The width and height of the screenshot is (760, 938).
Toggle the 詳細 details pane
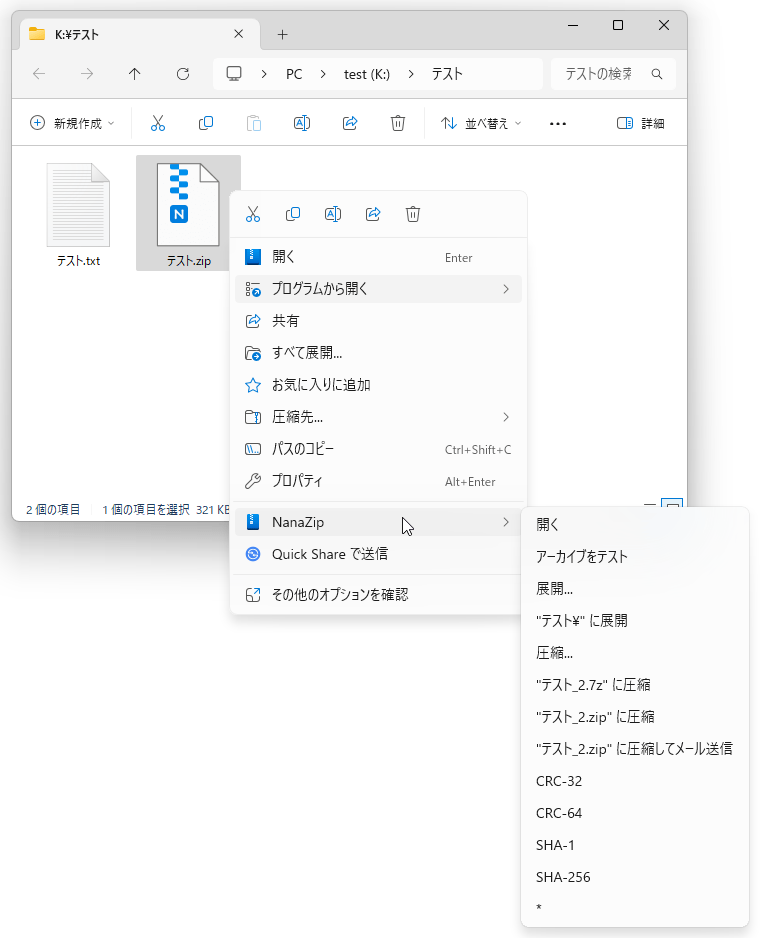click(x=640, y=123)
